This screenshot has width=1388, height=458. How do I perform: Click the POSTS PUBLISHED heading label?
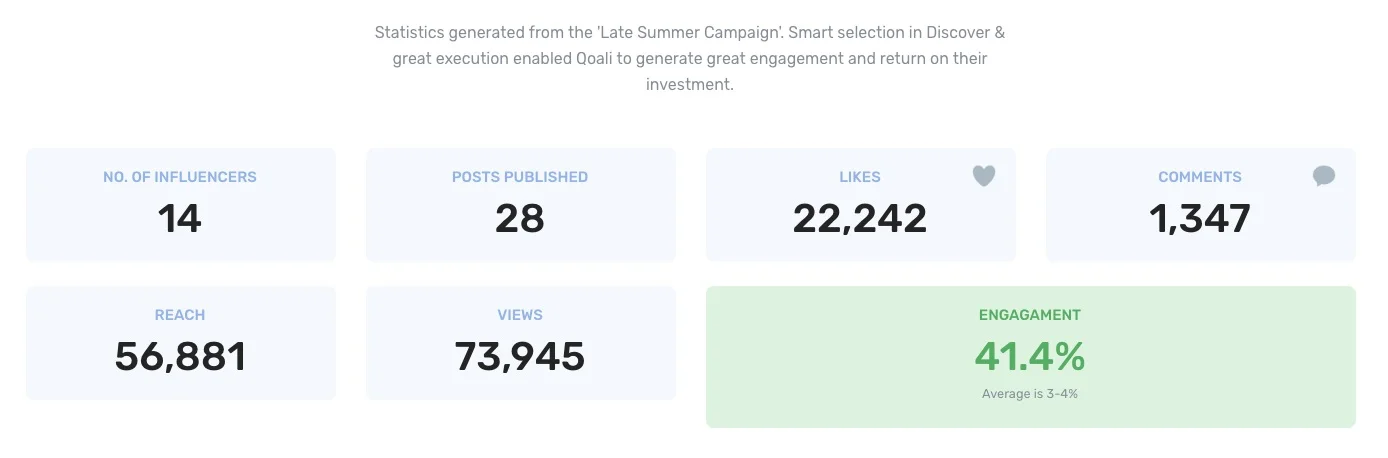(520, 177)
